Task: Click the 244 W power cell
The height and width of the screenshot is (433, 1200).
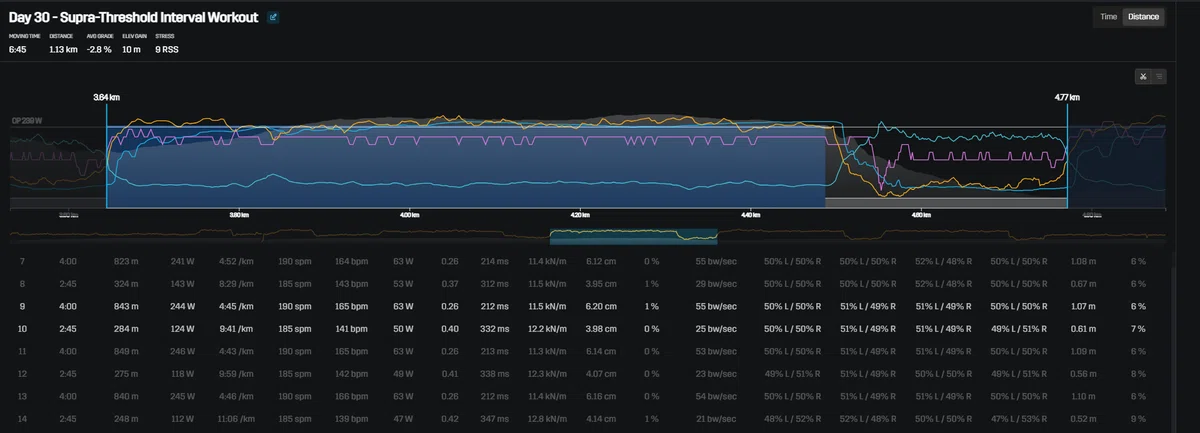Action: pos(182,307)
